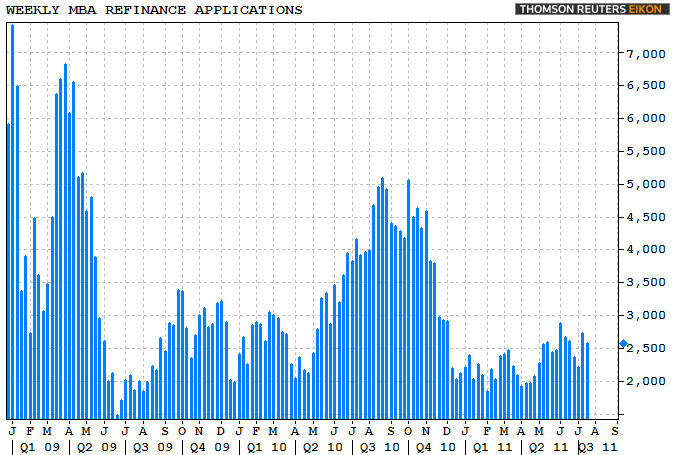Jump to the Q4 09 quarter label
The width and height of the screenshot is (673, 455).
209,445
